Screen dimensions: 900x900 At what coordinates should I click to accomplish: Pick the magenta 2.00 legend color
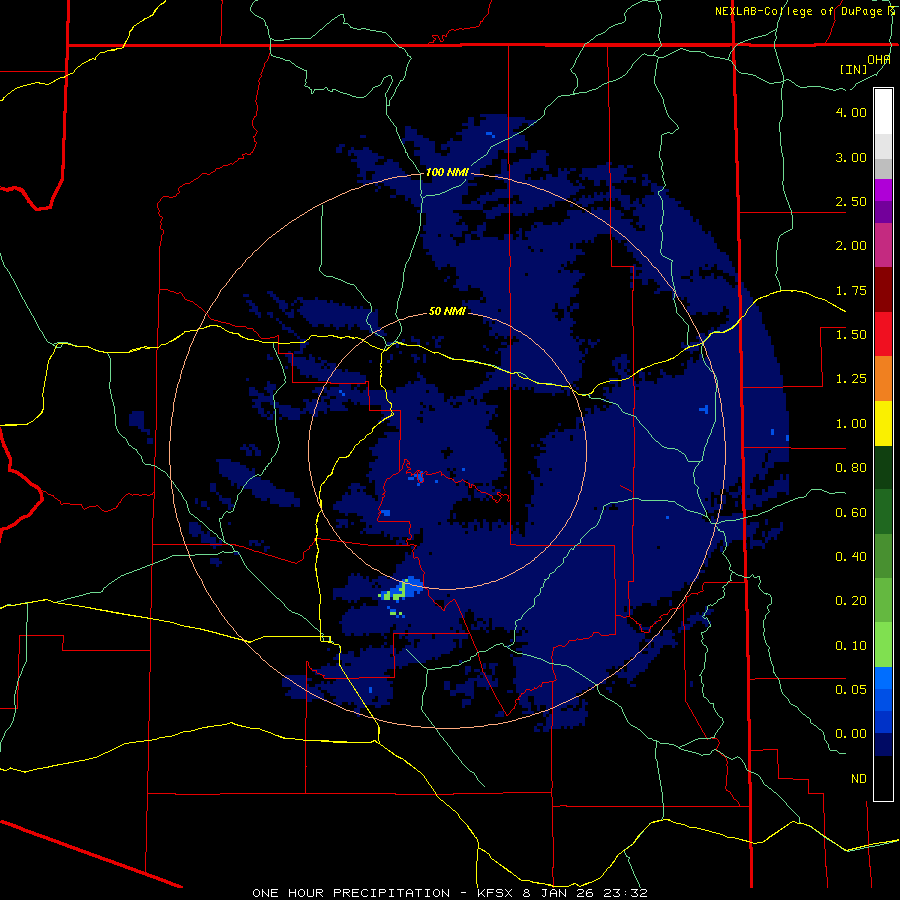coord(883,245)
